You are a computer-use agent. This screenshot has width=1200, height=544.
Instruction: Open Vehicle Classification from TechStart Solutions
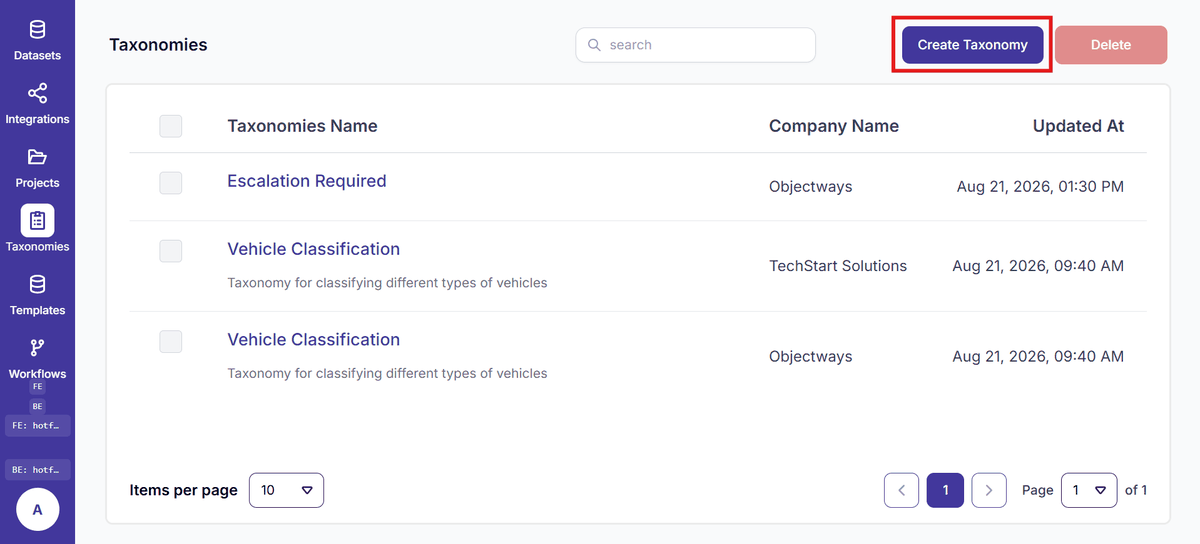314,249
